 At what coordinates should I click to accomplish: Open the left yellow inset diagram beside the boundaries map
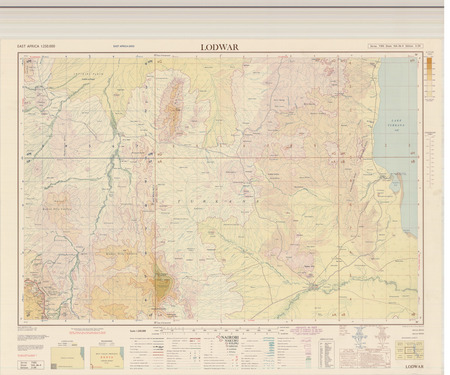pos(67,358)
